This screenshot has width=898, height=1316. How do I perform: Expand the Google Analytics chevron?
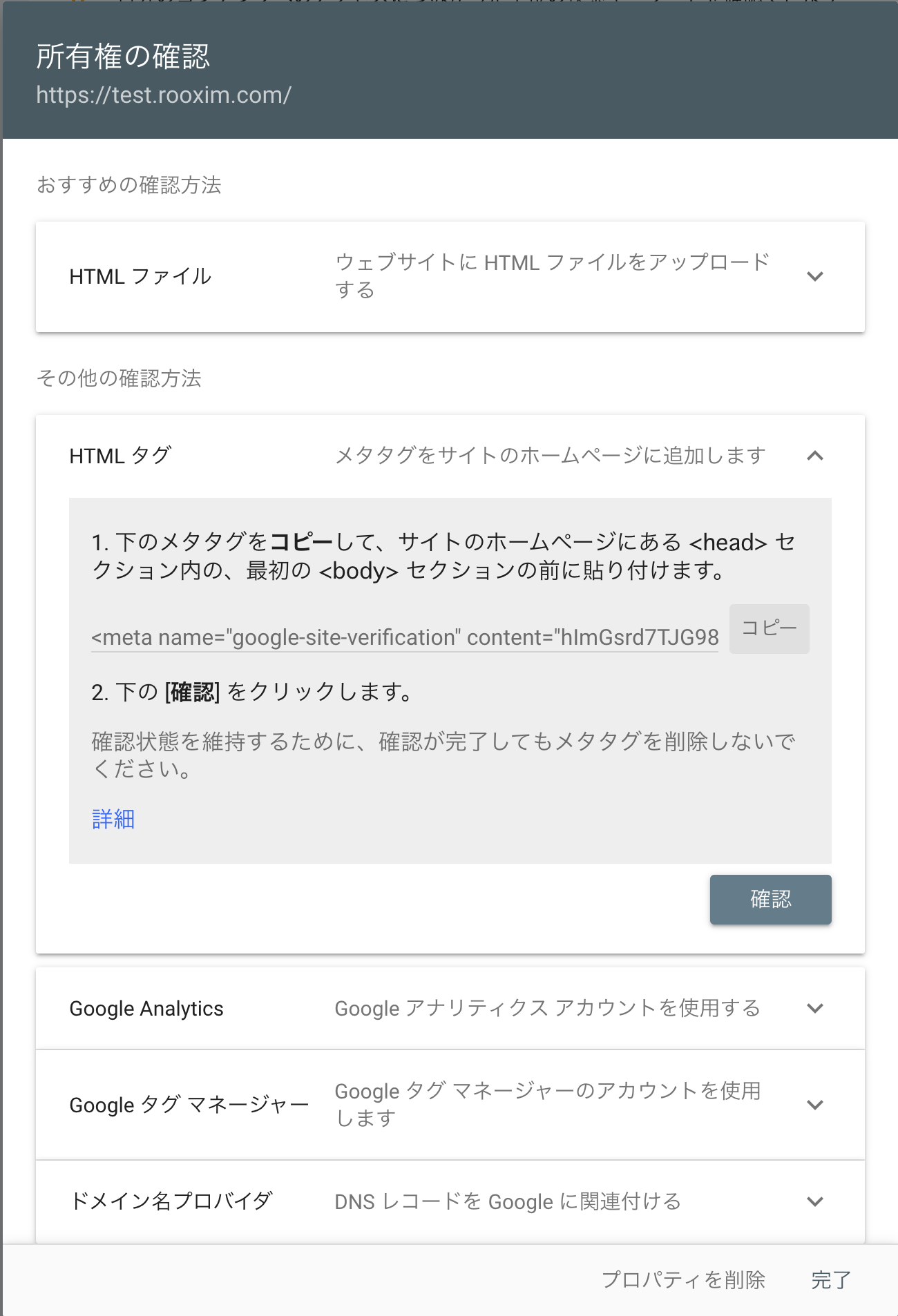tap(815, 1008)
